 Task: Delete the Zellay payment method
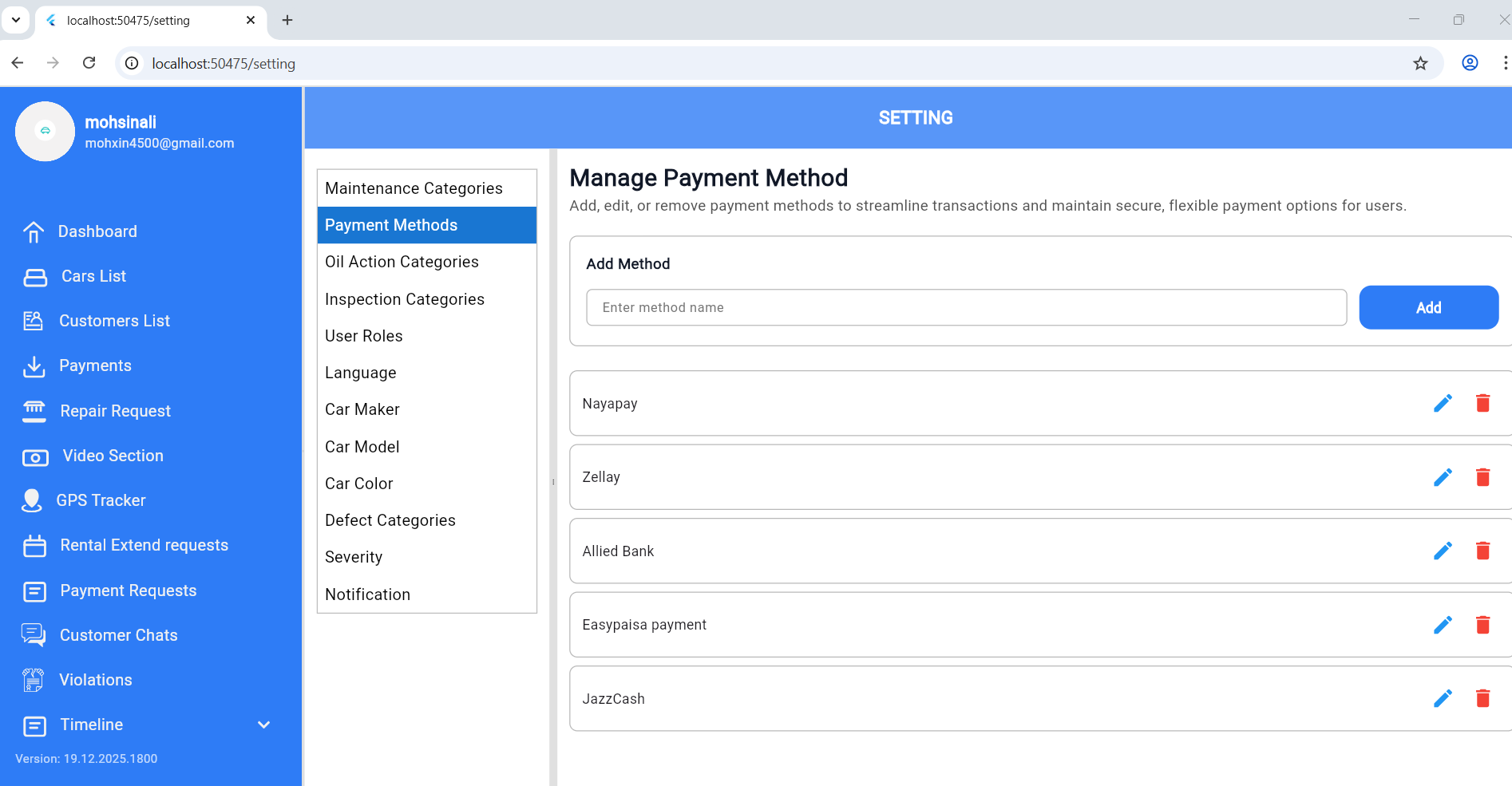click(x=1482, y=477)
